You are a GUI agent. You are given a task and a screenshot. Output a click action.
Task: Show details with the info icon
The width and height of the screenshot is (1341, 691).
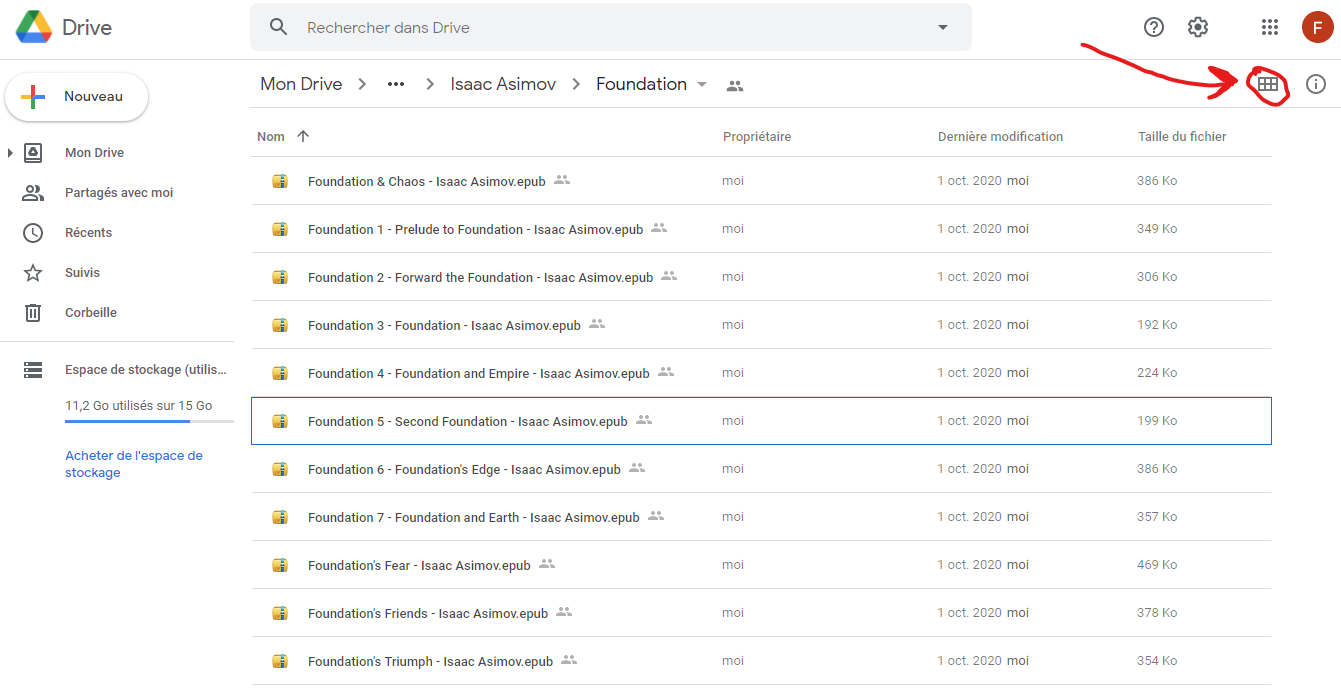pos(1316,85)
